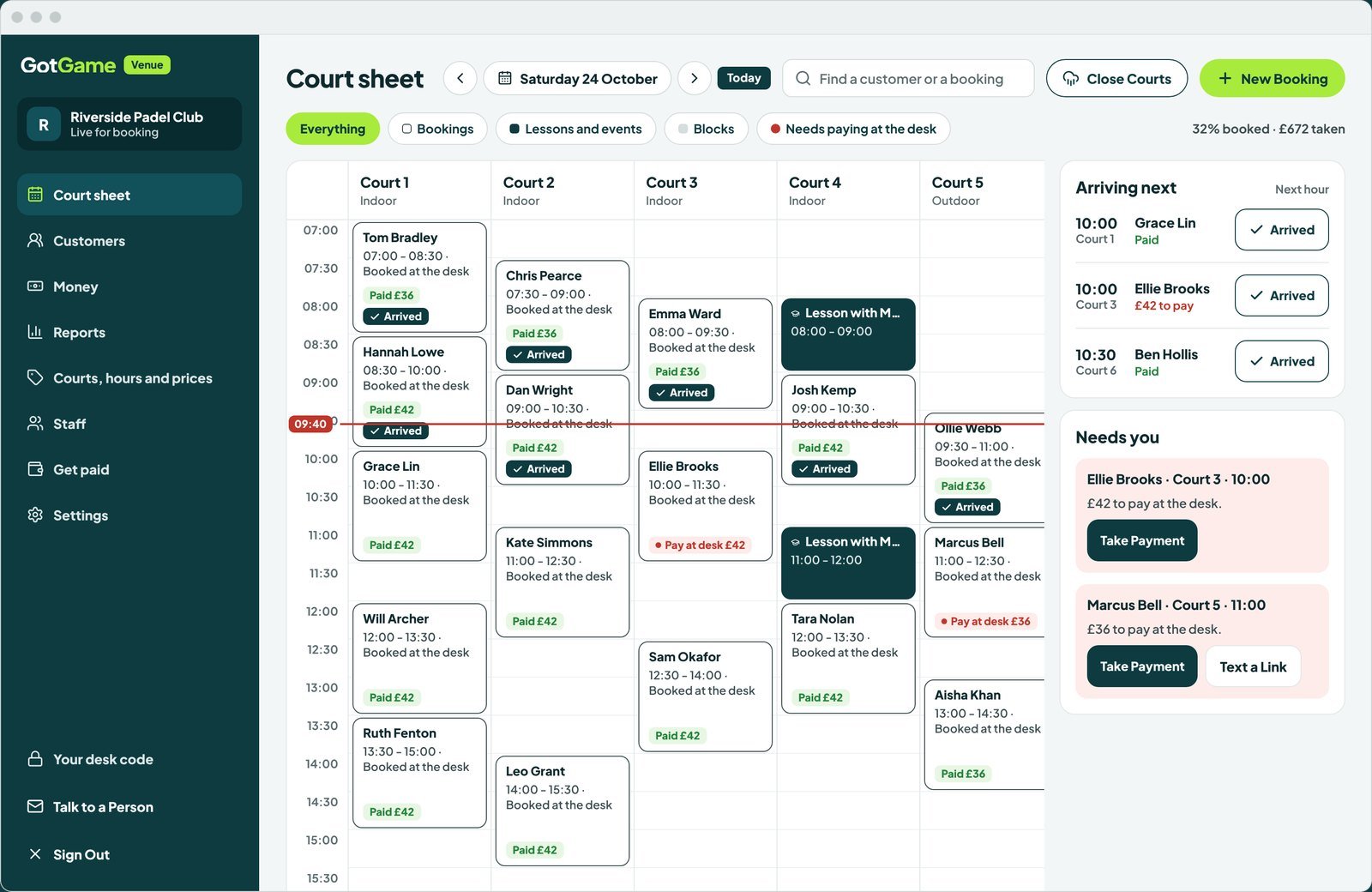Filter by Lessons and events
Image resolution: width=1372 pixels, height=892 pixels.
[x=575, y=129]
